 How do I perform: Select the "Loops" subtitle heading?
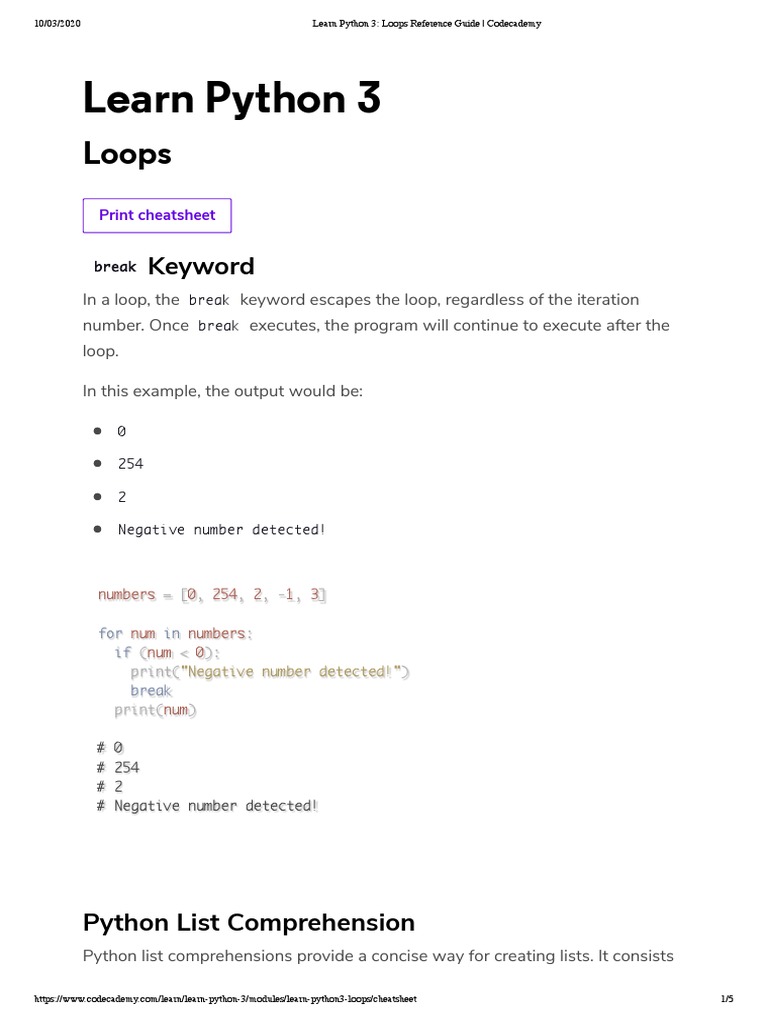point(127,154)
